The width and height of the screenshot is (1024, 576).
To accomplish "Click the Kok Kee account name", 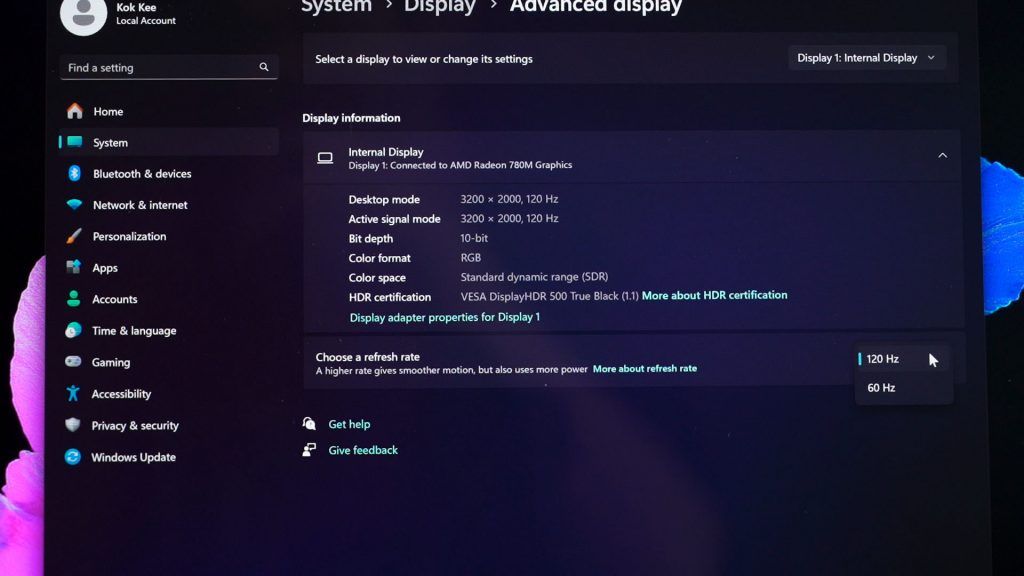I will [136, 7].
